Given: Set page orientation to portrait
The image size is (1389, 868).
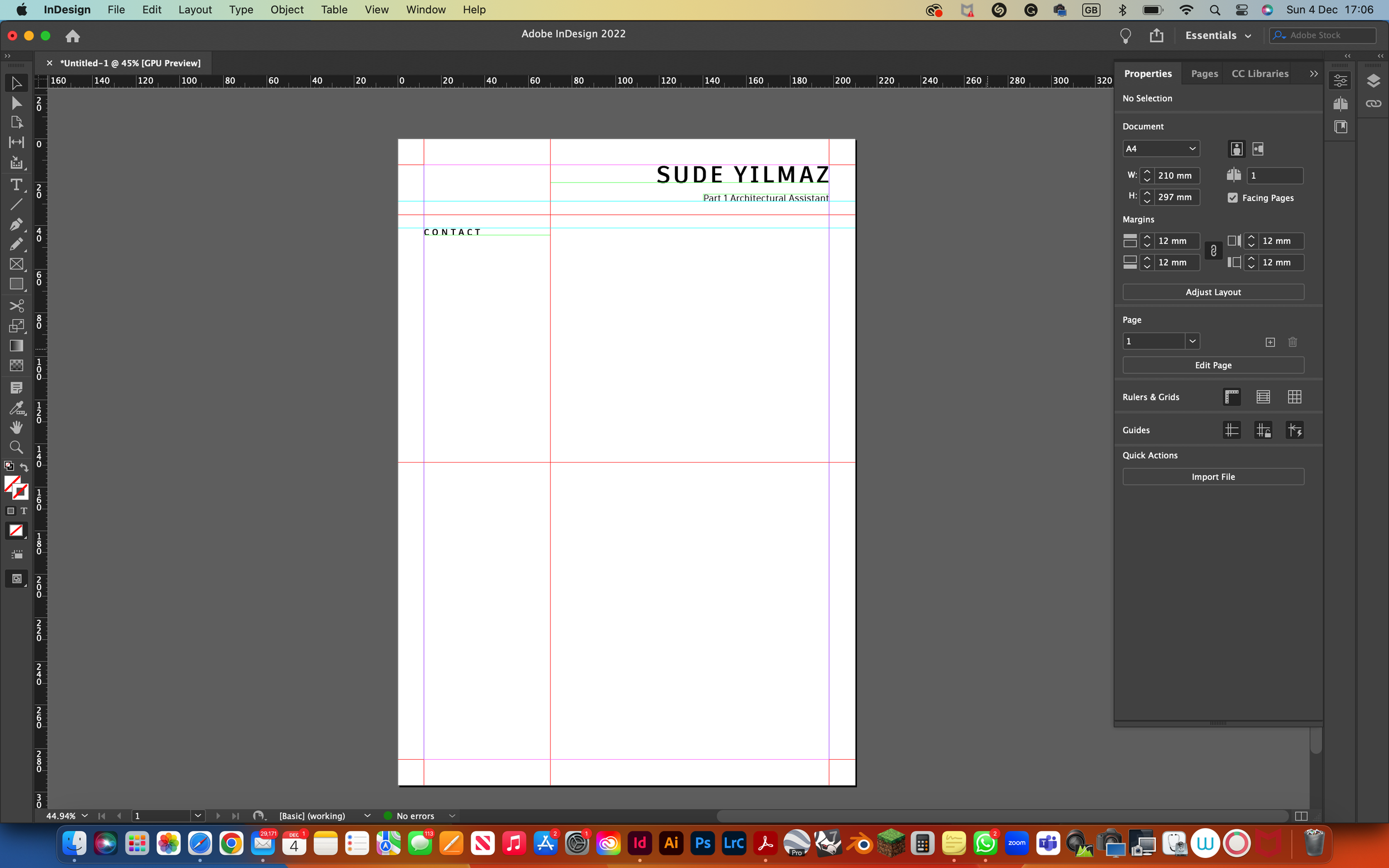Looking at the screenshot, I should point(1236,149).
